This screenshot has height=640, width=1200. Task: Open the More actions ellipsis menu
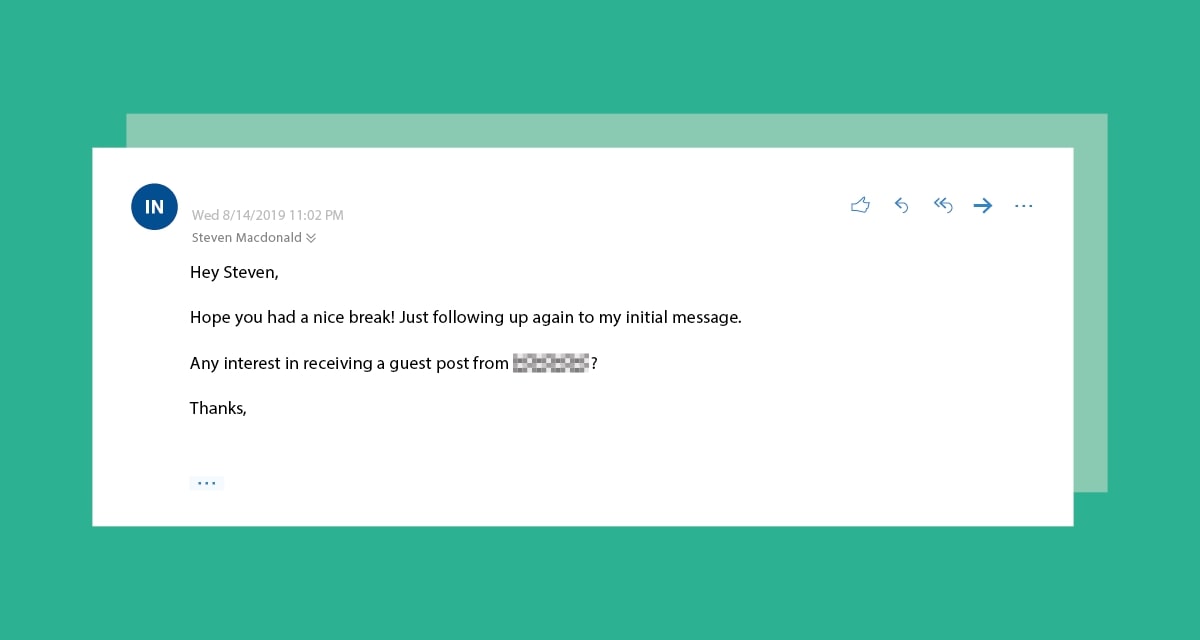[x=1023, y=205]
